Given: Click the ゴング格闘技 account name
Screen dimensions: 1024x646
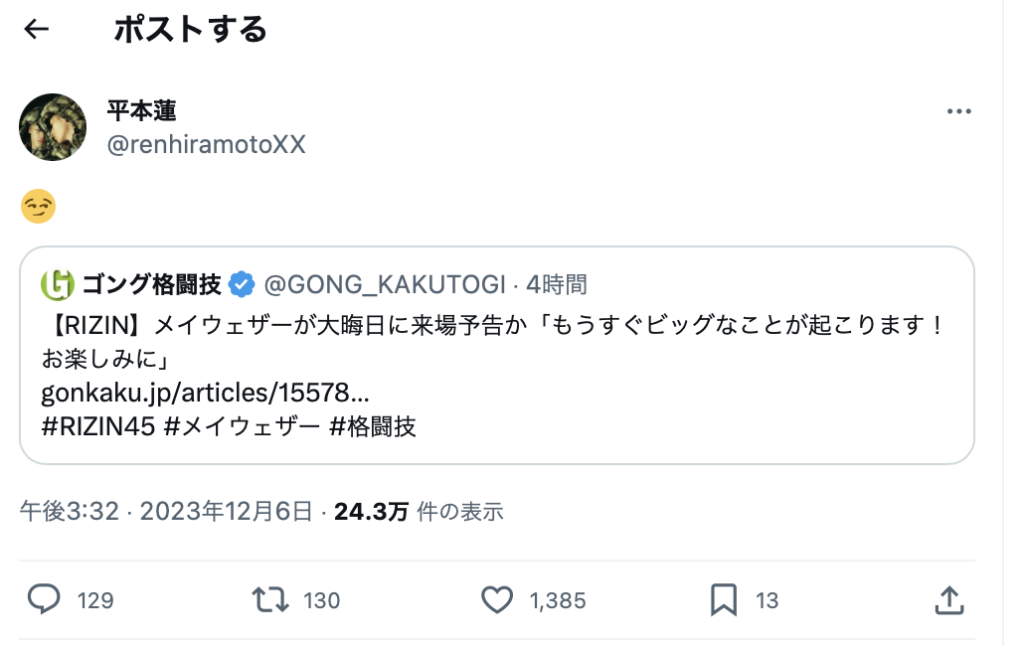Looking at the screenshot, I should click(x=151, y=285).
